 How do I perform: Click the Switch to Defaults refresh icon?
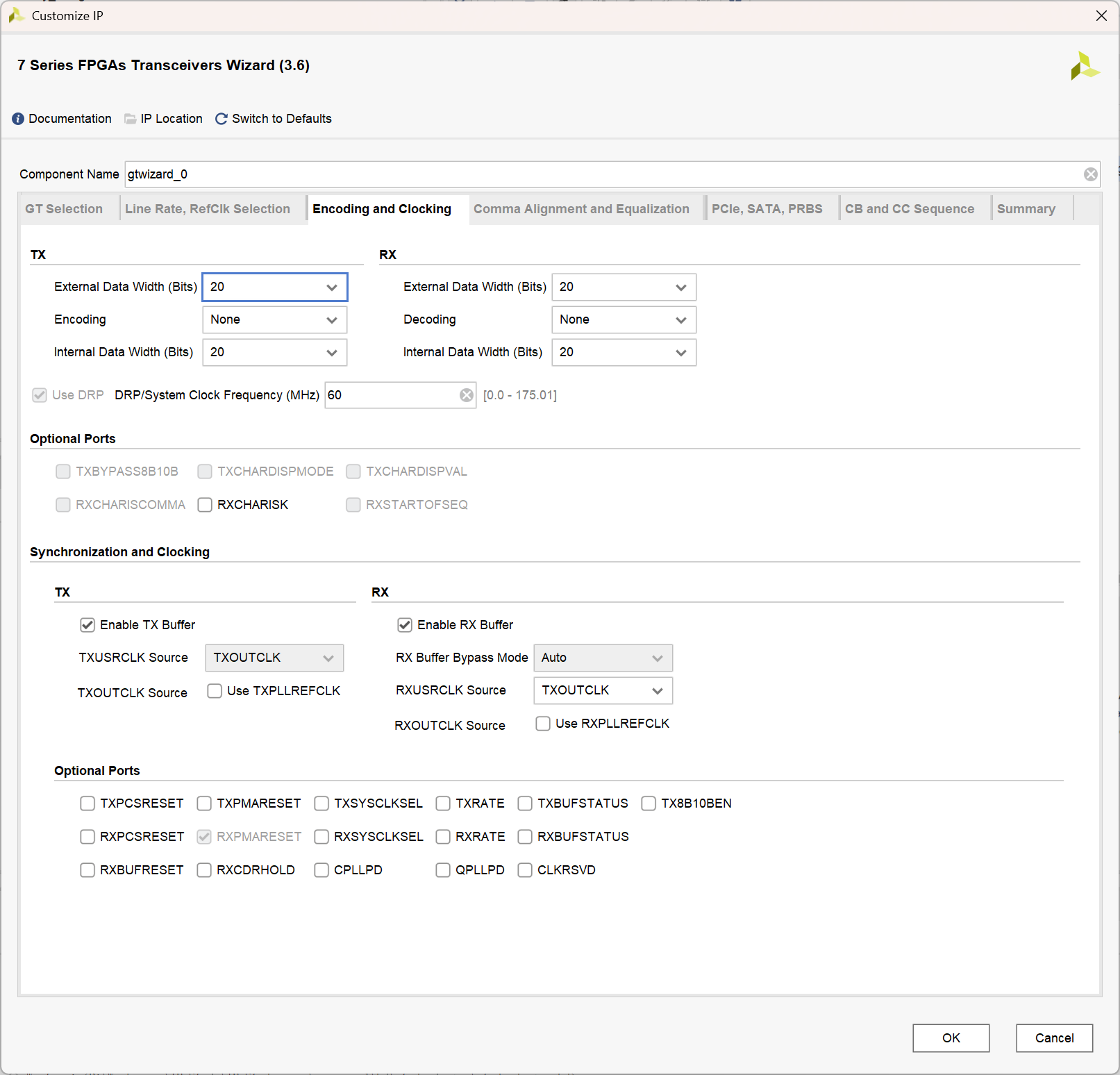click(x=222, y=119)
